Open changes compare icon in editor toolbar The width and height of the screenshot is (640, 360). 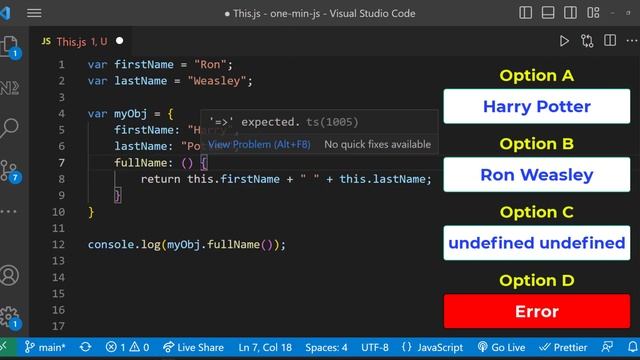point(587,41)
